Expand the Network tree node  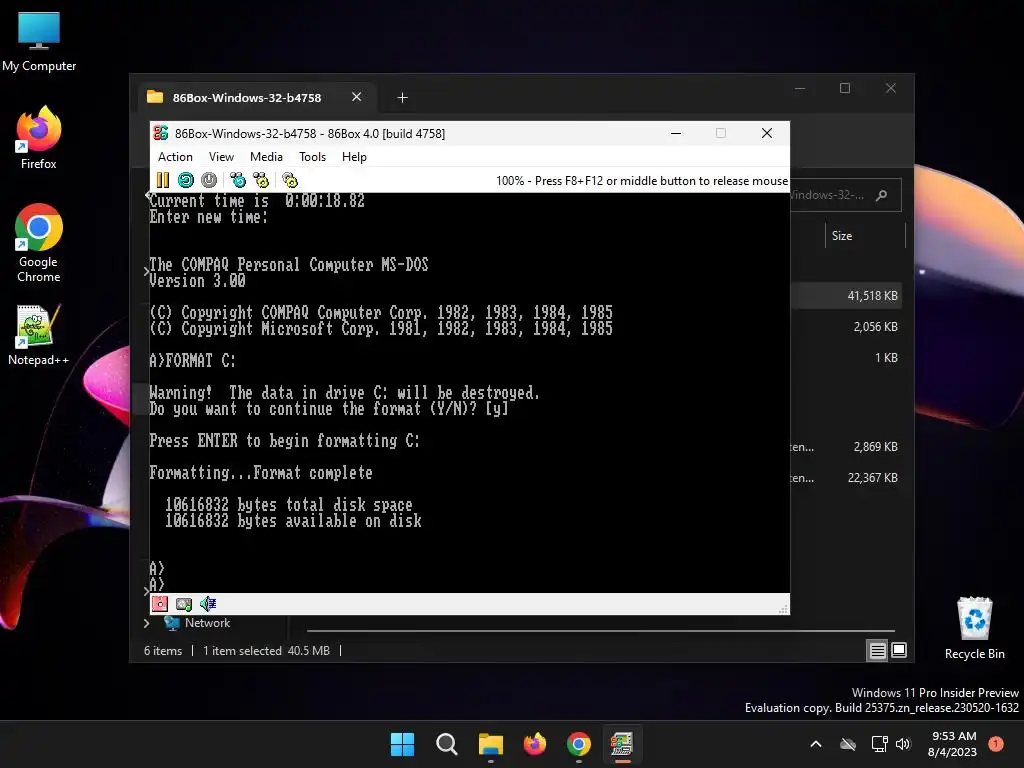point(147,623)
